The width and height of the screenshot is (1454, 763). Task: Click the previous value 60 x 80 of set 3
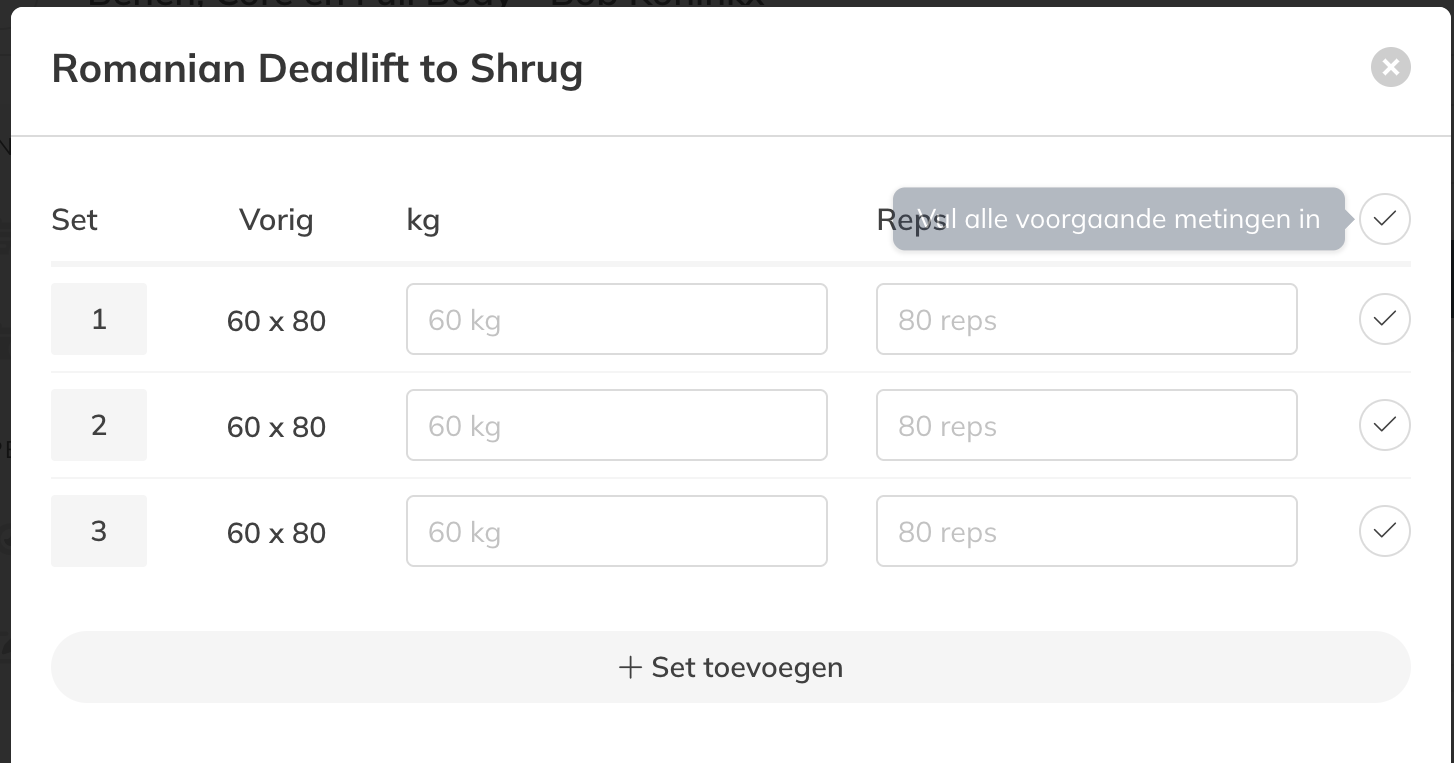[x=276, y=533]
